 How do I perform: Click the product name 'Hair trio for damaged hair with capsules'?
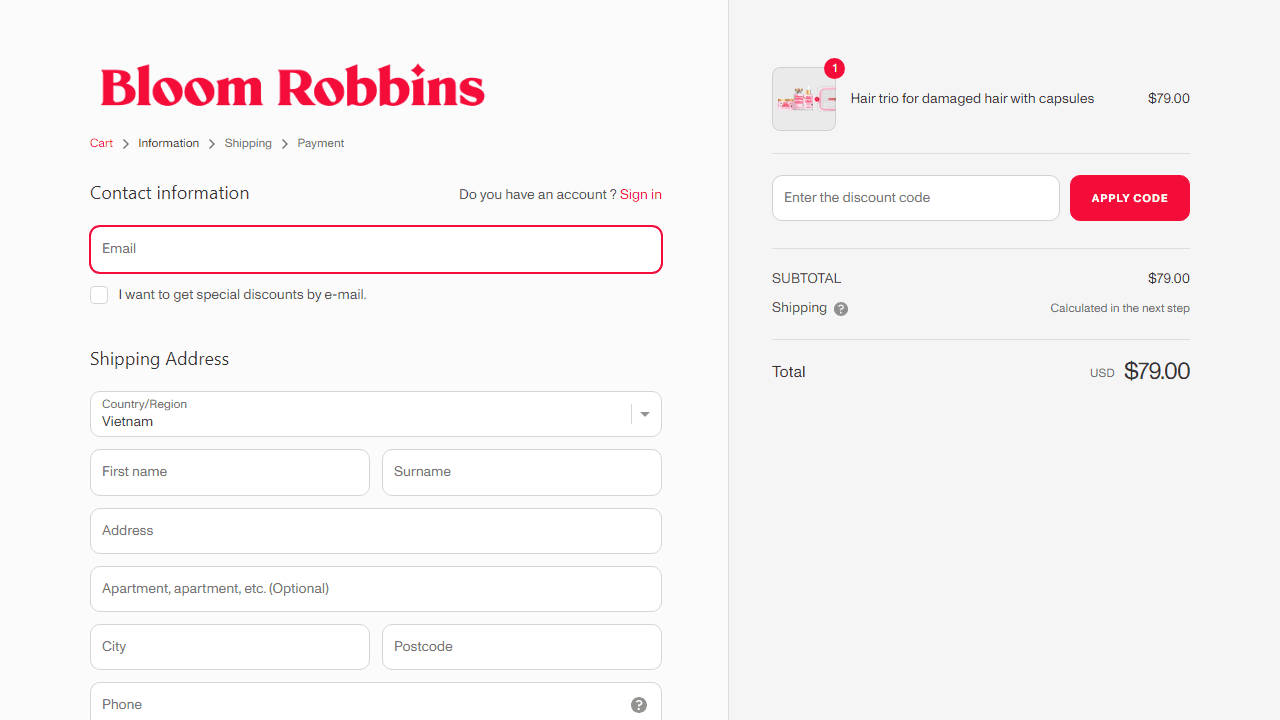click(972, 99)
